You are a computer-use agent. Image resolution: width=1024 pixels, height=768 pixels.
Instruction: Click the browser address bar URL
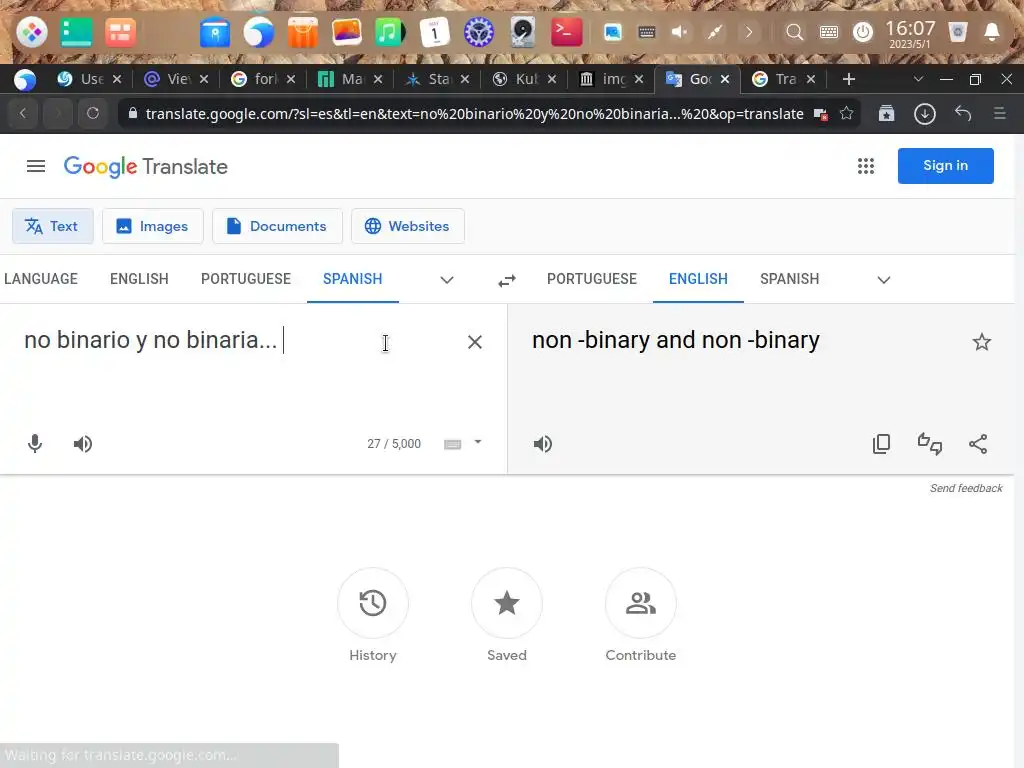474,114
